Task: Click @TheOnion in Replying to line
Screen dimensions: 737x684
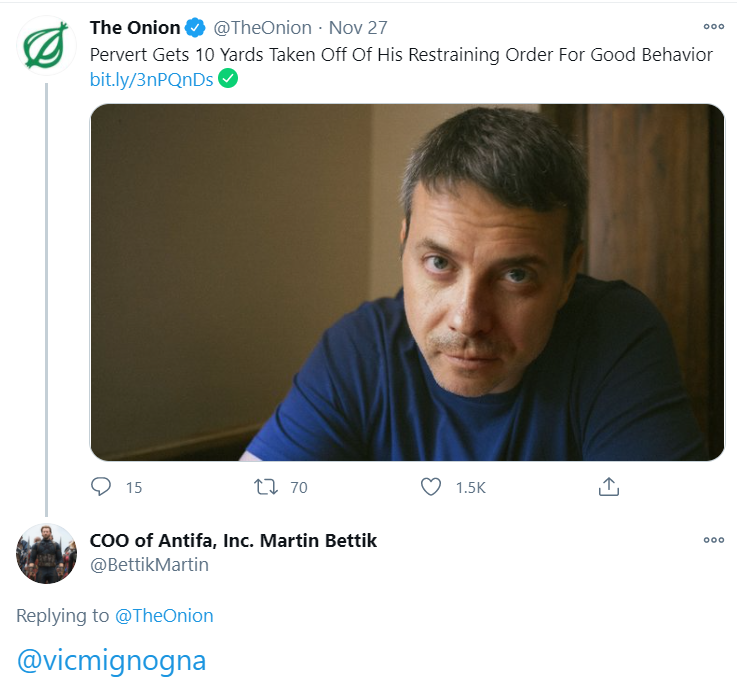Action: pyautogui.click(x=164, y=615)
